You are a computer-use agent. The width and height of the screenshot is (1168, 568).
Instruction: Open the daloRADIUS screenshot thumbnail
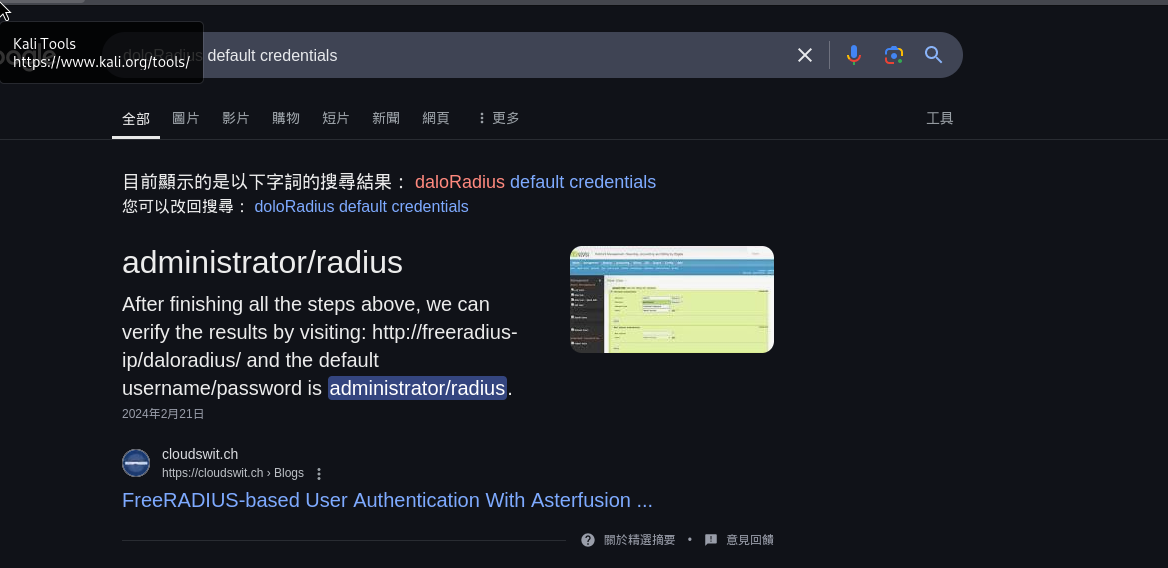[671, 299]
